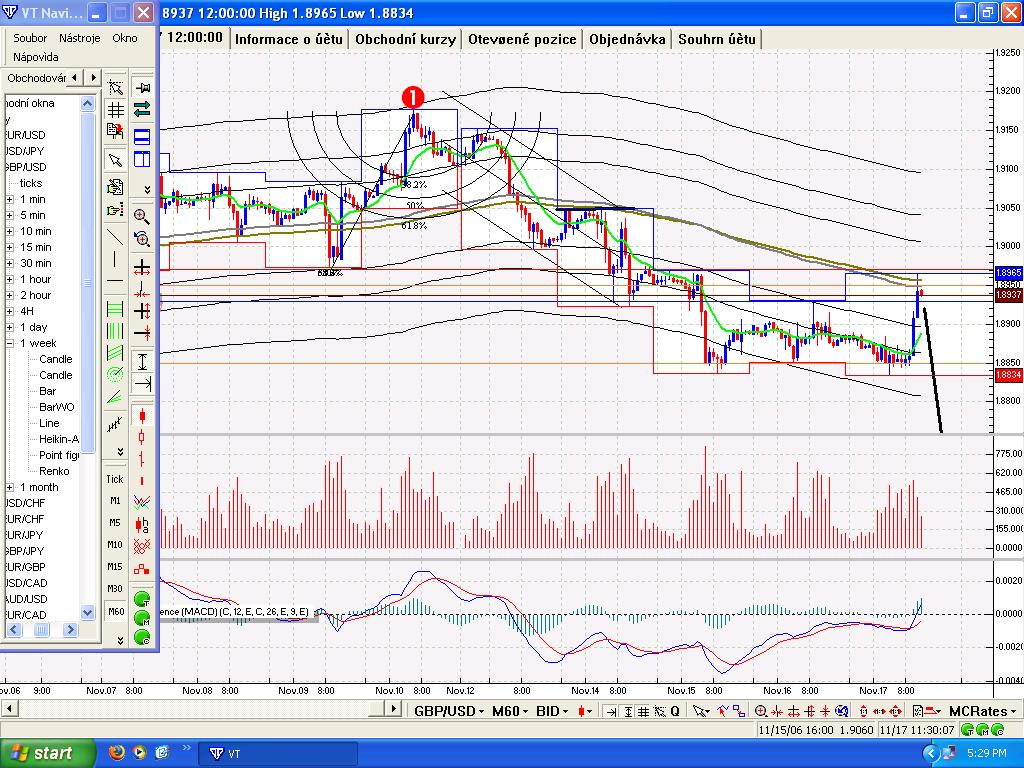Select EUR/GBP in symbol tree
The height and width of the screenshot is (768, 1024).
coord(25,568)
